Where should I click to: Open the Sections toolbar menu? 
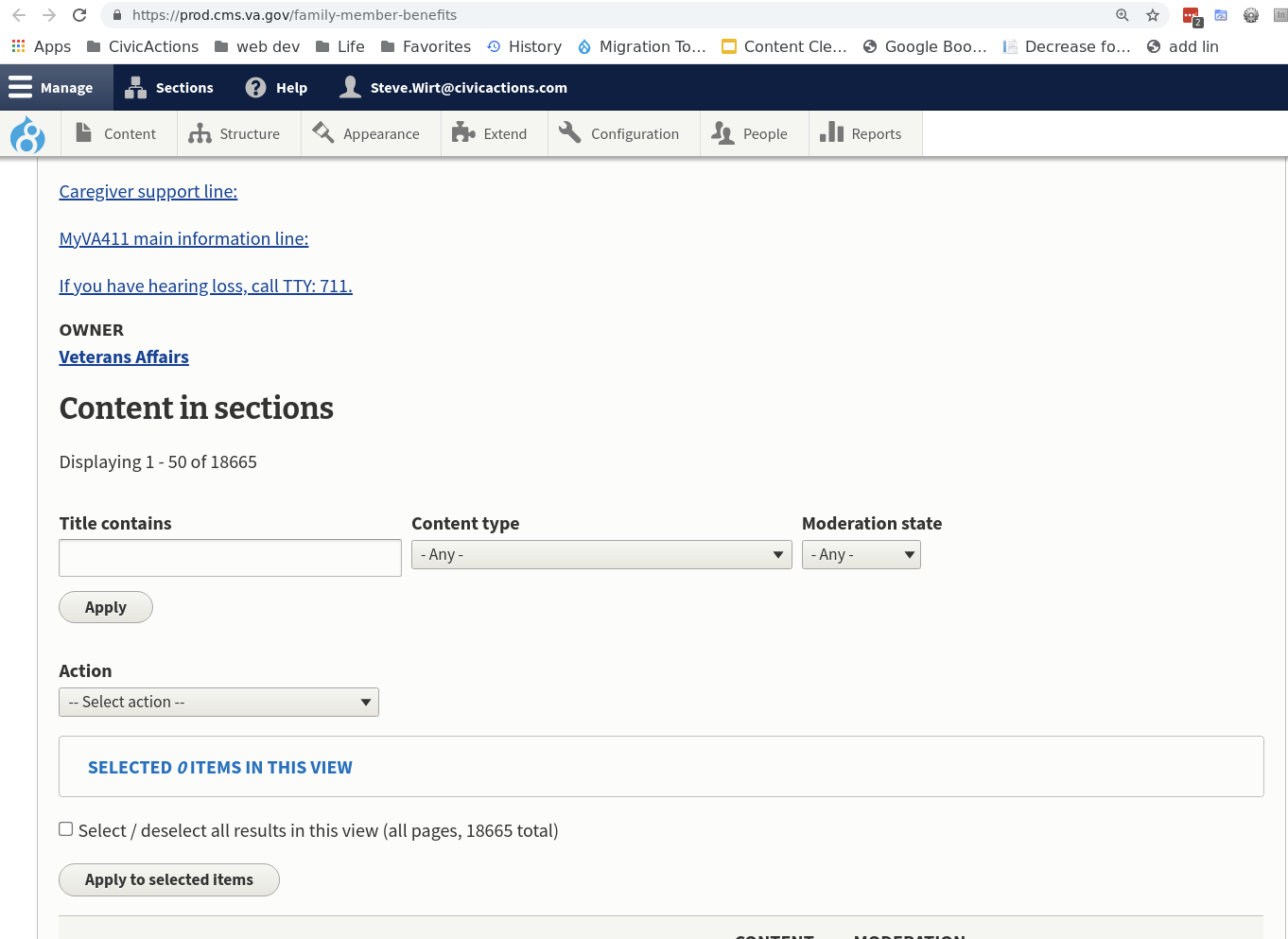[x=169, y=87]
